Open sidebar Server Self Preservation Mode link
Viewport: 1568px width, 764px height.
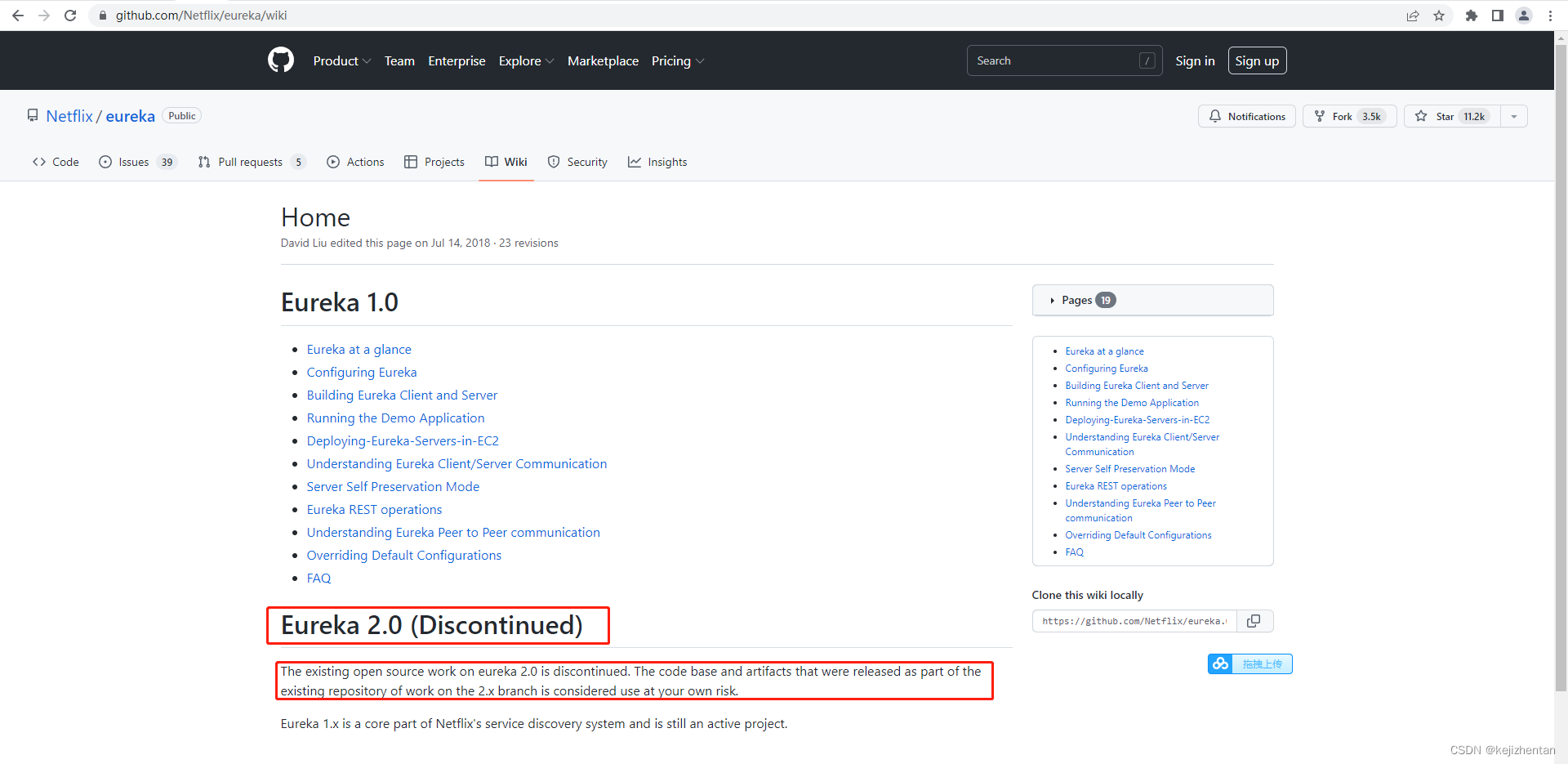tap(1129, 469)
